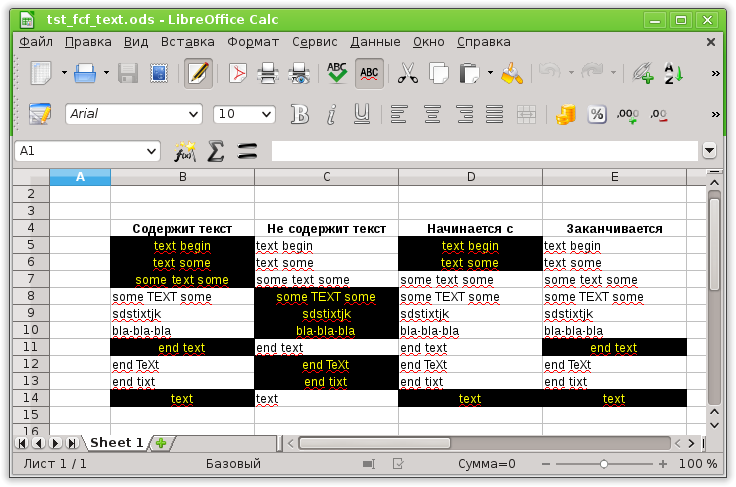The width and height of the screenshot is (736, 487).
Task: Open the Данные menu
Action: 375,42
